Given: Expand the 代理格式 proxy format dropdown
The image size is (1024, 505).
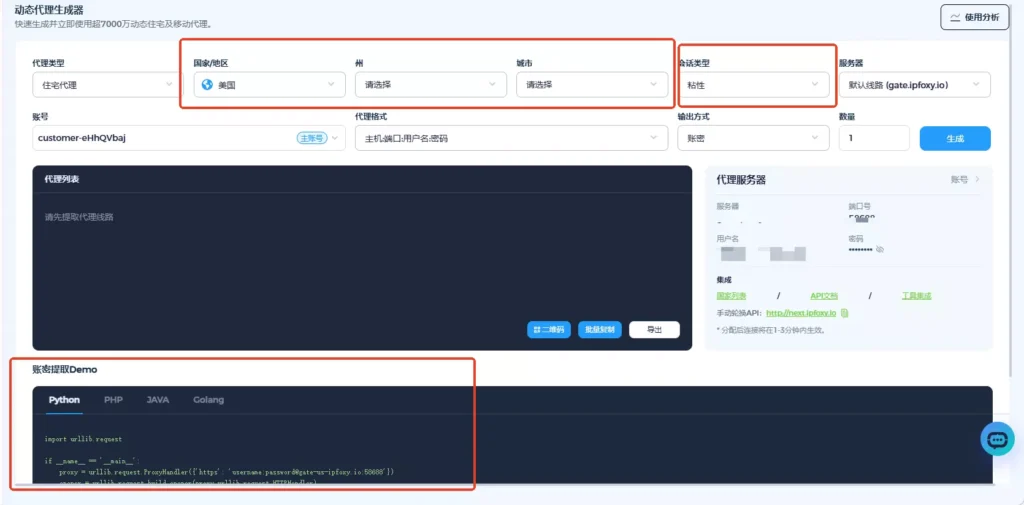Looking at the screenshot, I should pyautogui.click(x=510, y=138).
